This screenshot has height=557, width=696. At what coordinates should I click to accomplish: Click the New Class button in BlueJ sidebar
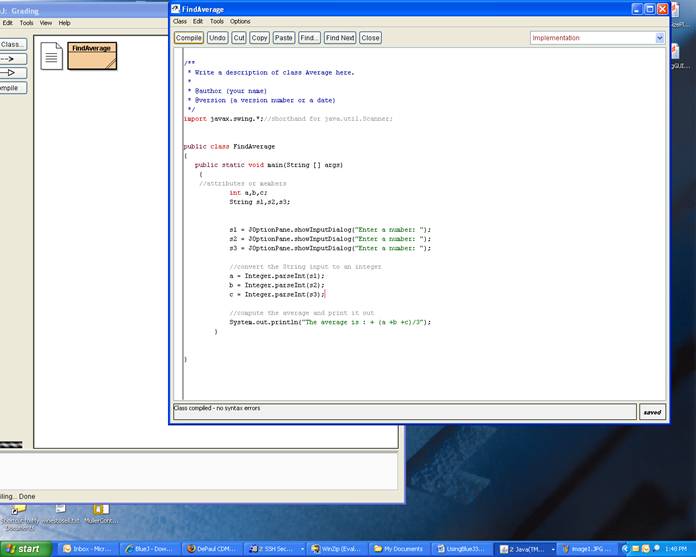(13, 44)
